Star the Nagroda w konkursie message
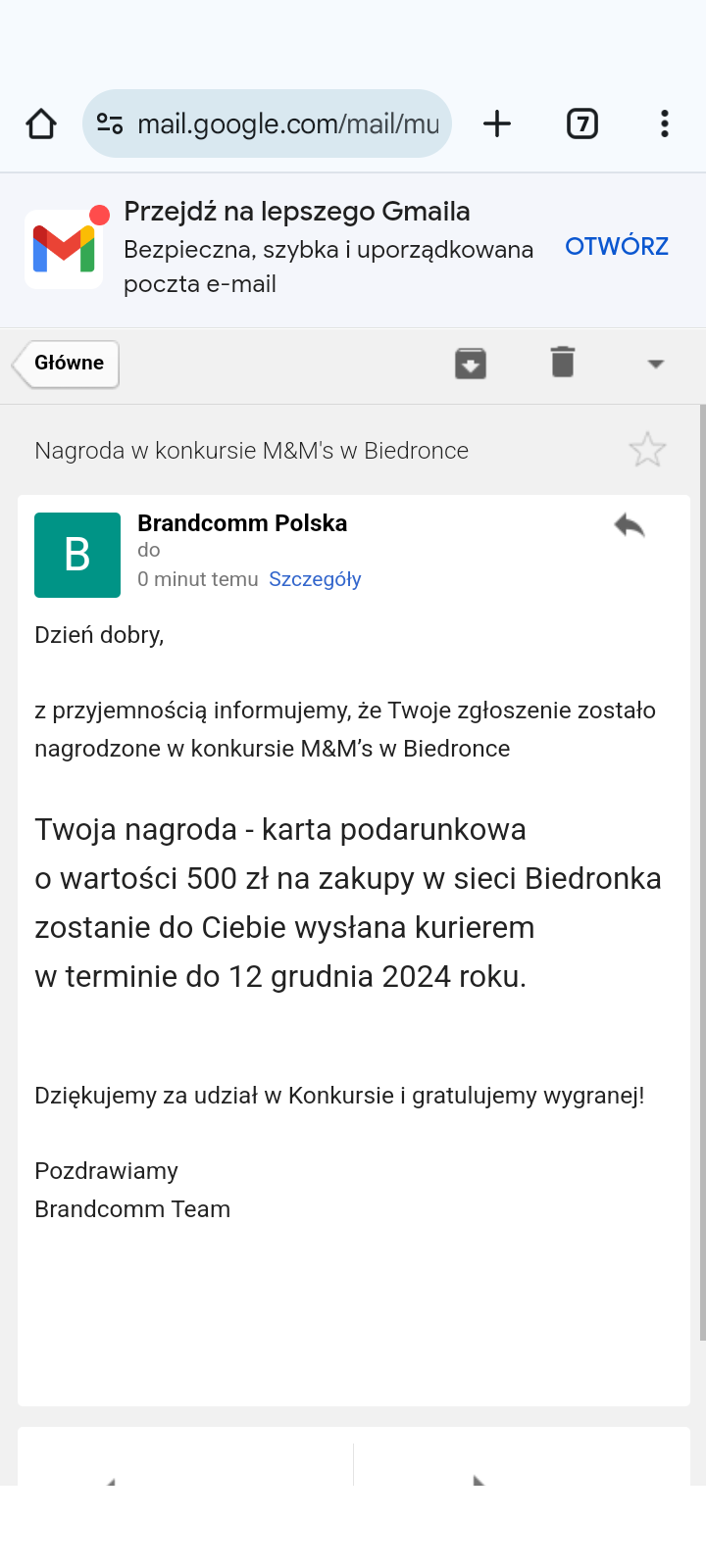The image size is (706, 1568). pyautogui.click(x=647, y=450)
